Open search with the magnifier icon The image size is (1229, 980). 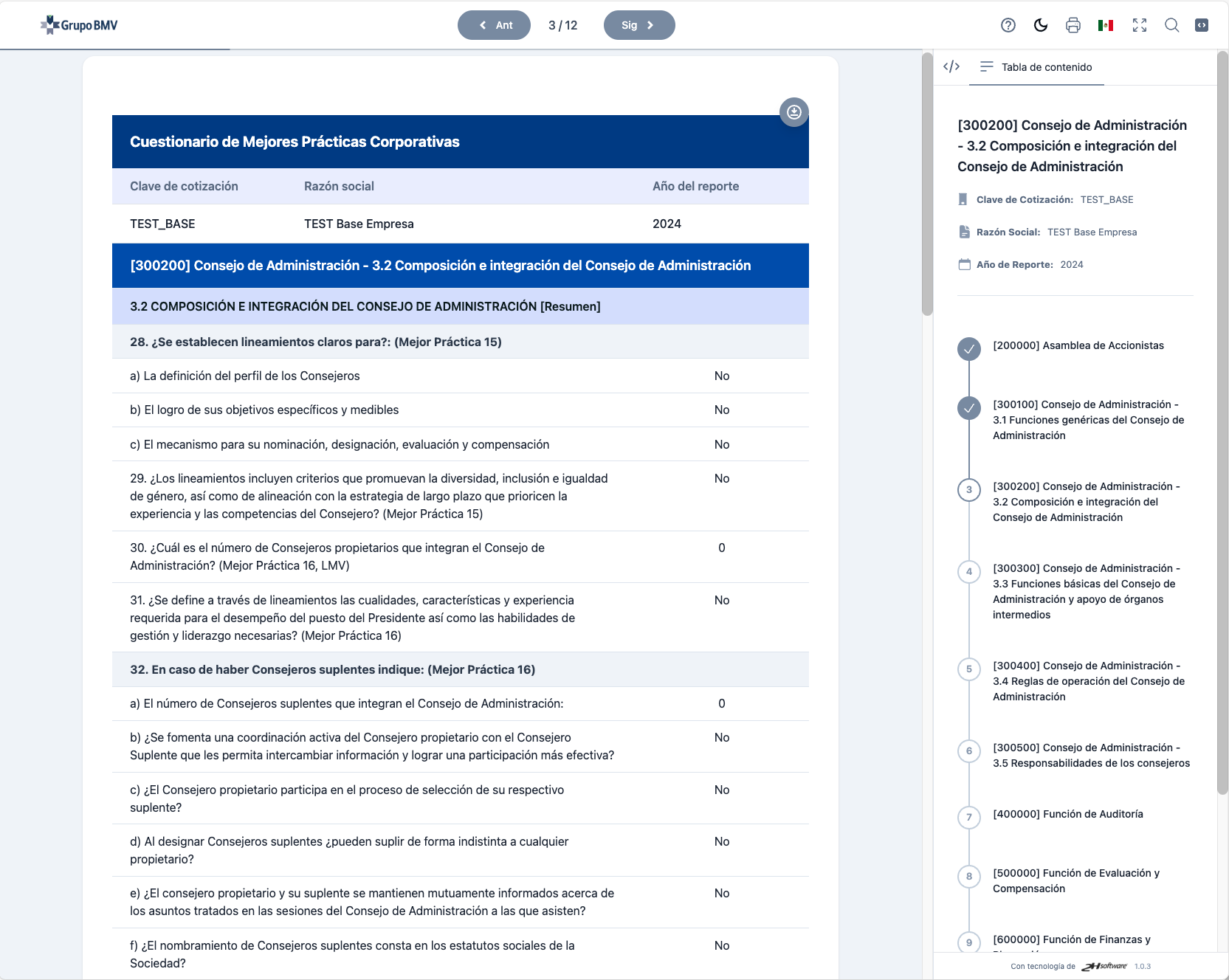pyautogui.click(x=1171, y=25)
